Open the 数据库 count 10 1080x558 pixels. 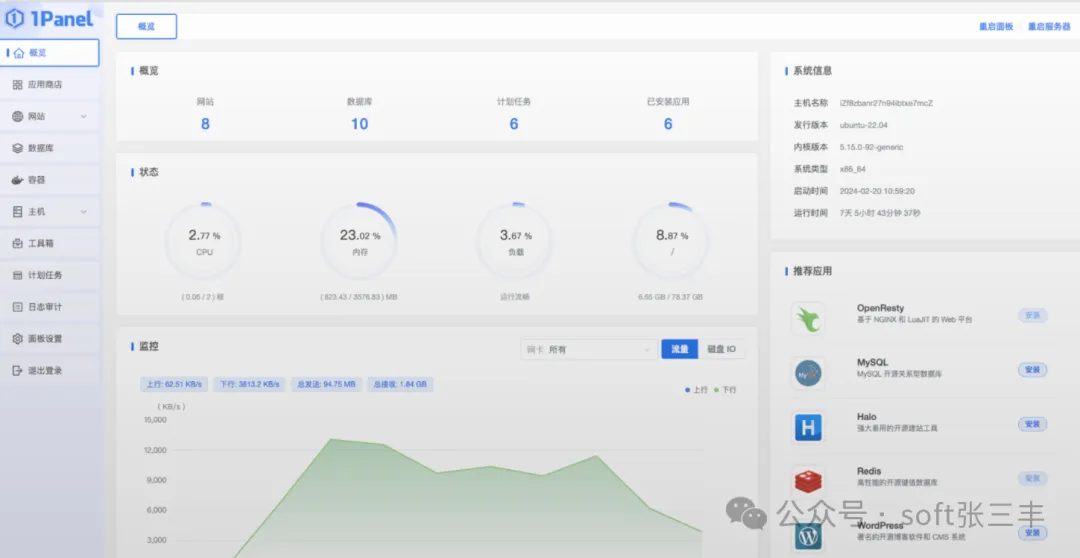pos(360,124)
